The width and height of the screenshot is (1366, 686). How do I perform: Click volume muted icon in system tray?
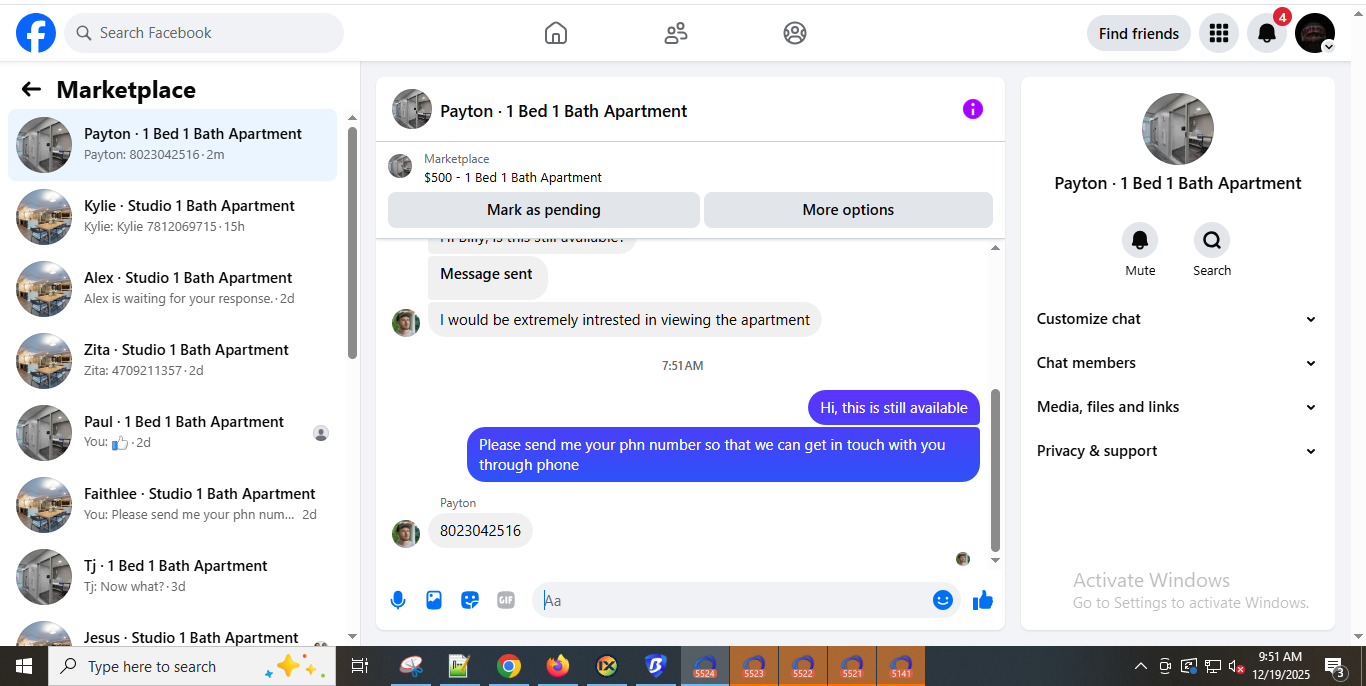pos(1236,666)
